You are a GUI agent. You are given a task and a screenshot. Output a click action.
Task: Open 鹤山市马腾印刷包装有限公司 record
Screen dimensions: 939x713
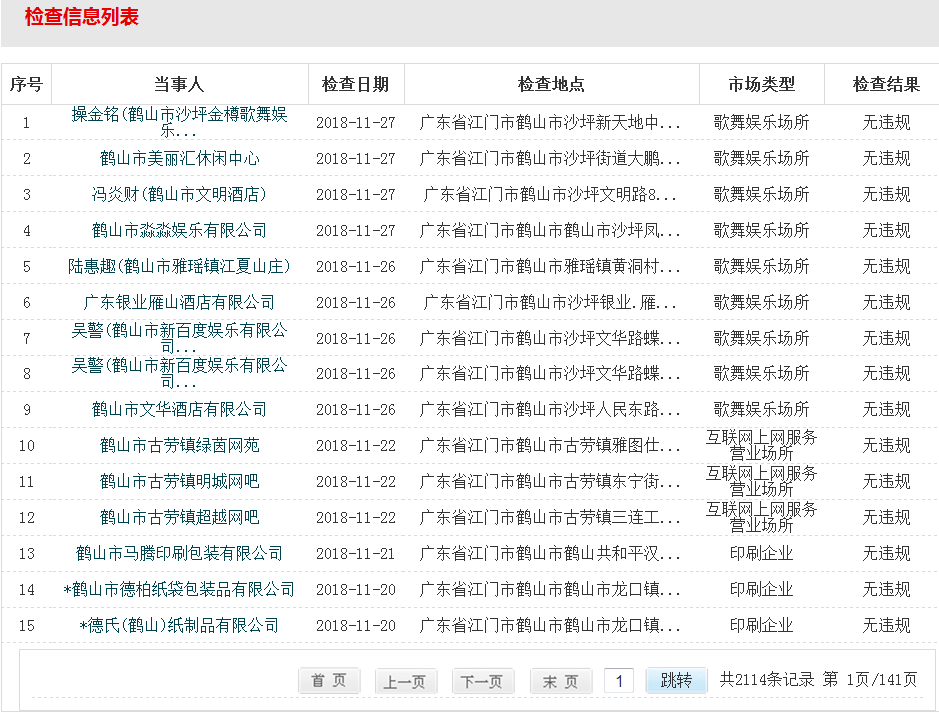(x=179, y=553)
